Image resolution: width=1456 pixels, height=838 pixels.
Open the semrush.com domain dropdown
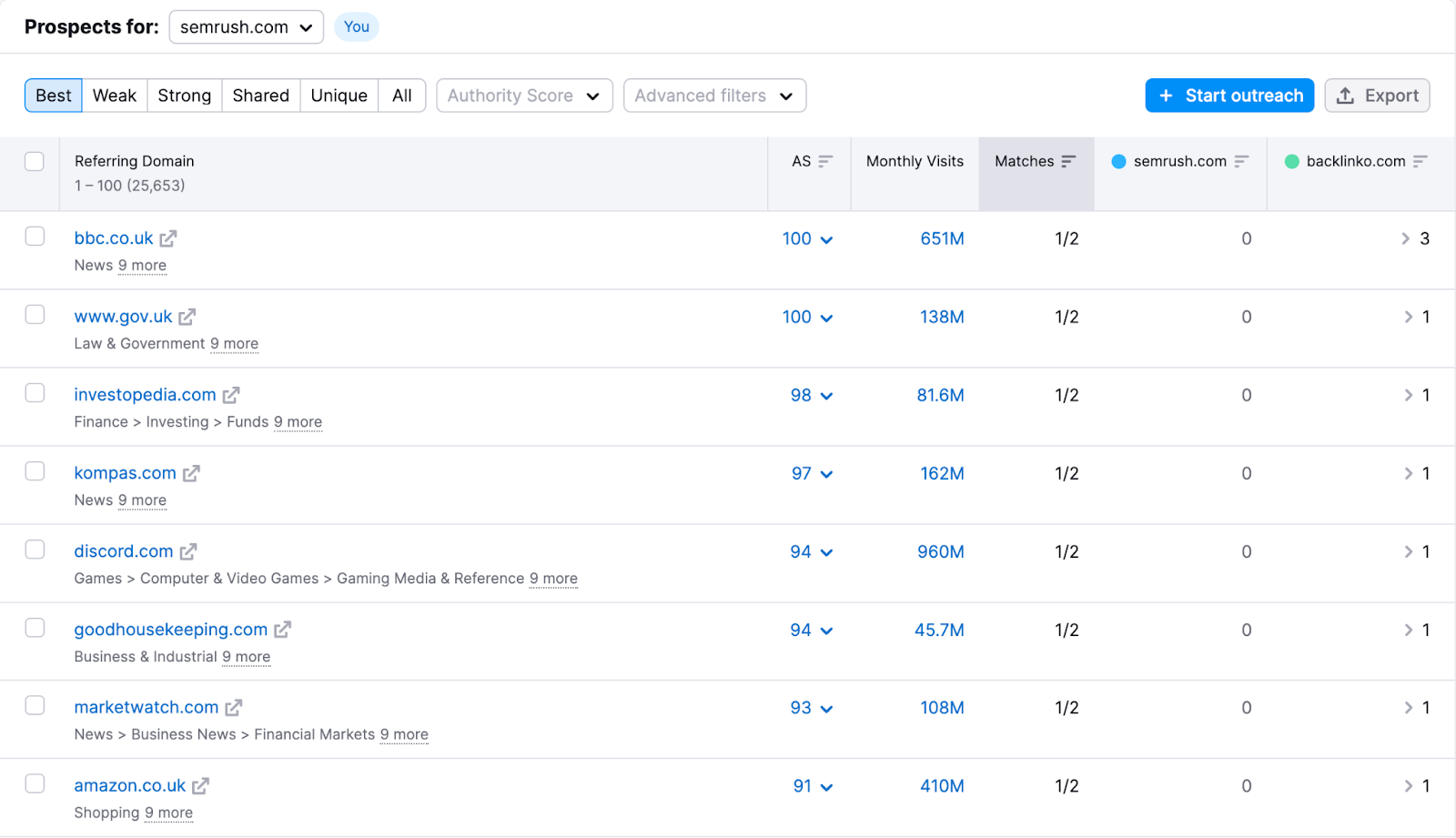click(246, 26)
